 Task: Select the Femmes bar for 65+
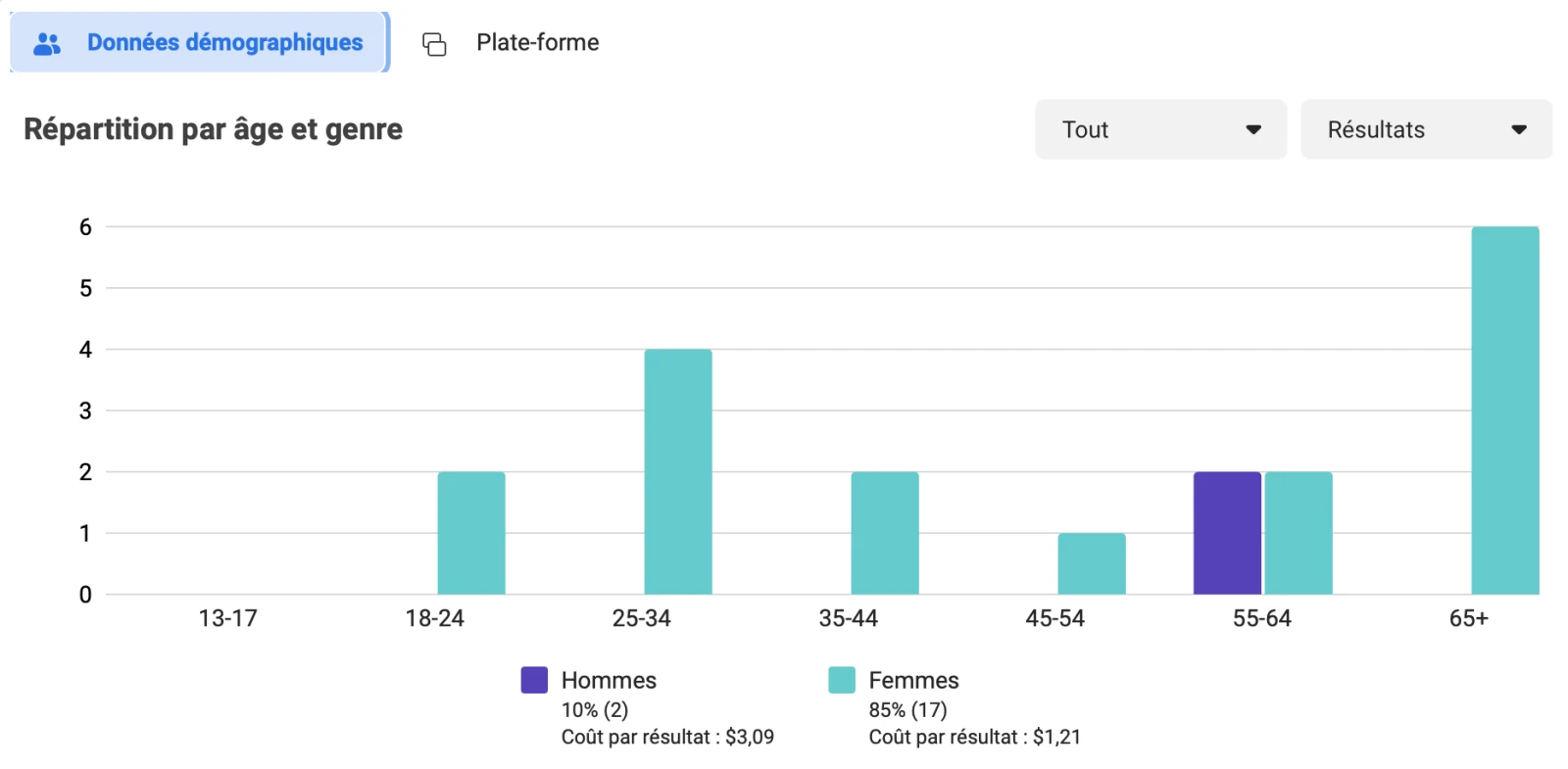click(1504, 411)
